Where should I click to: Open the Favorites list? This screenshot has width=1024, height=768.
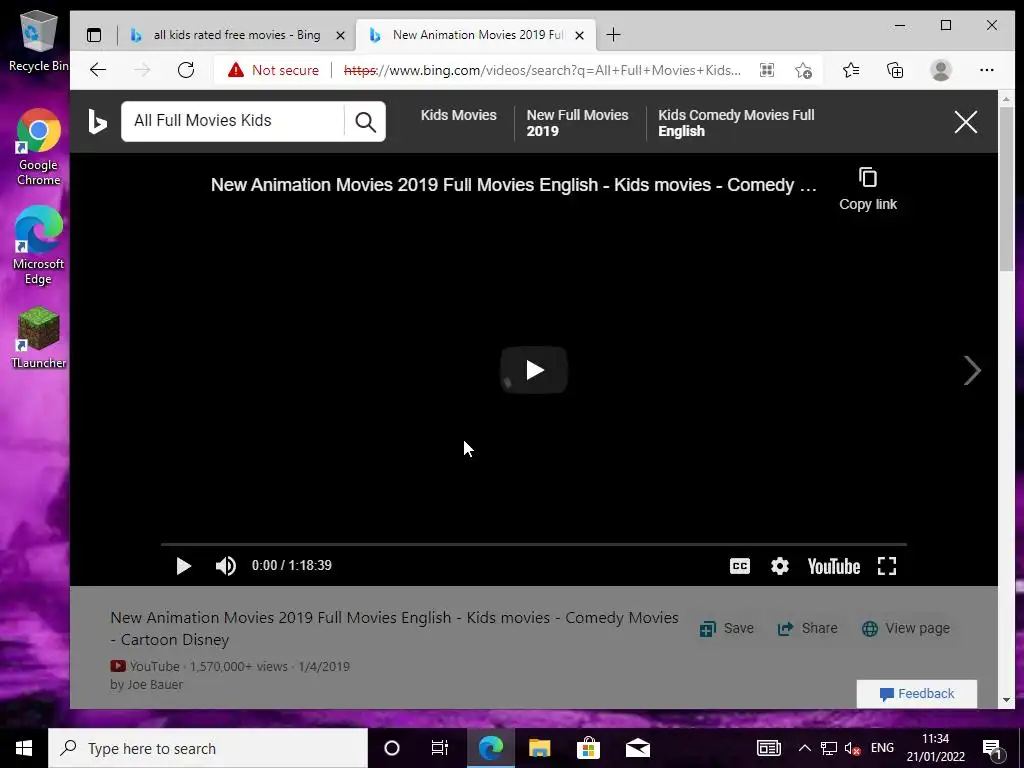850,70
